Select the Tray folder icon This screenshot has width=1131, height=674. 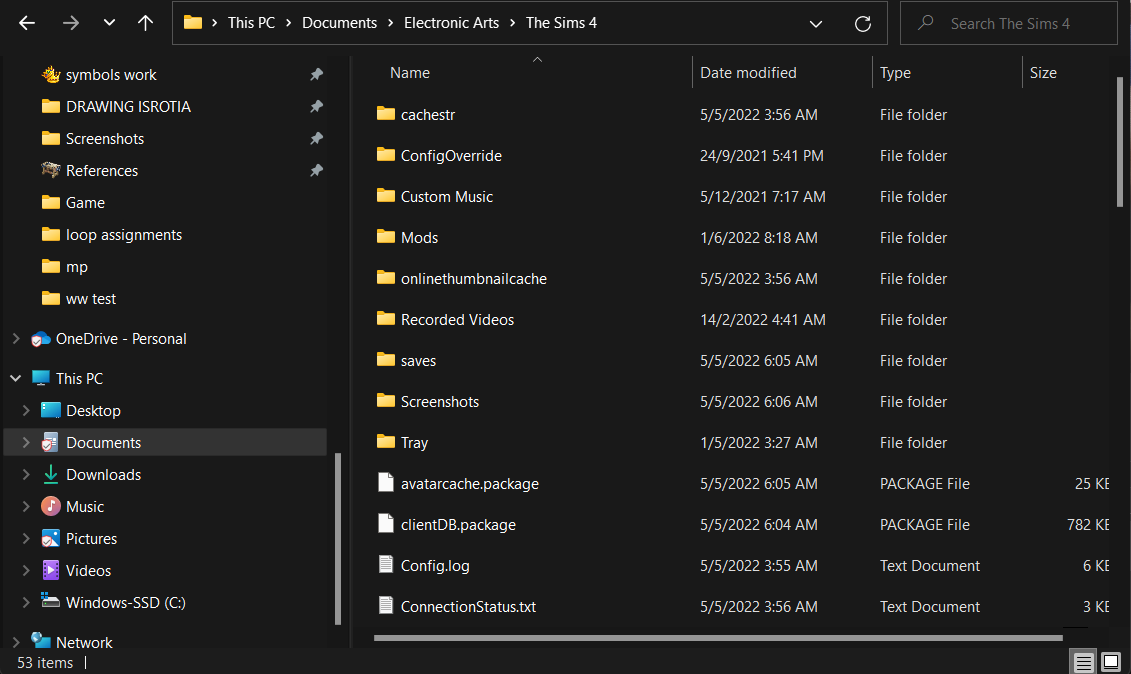coord(386,442)
